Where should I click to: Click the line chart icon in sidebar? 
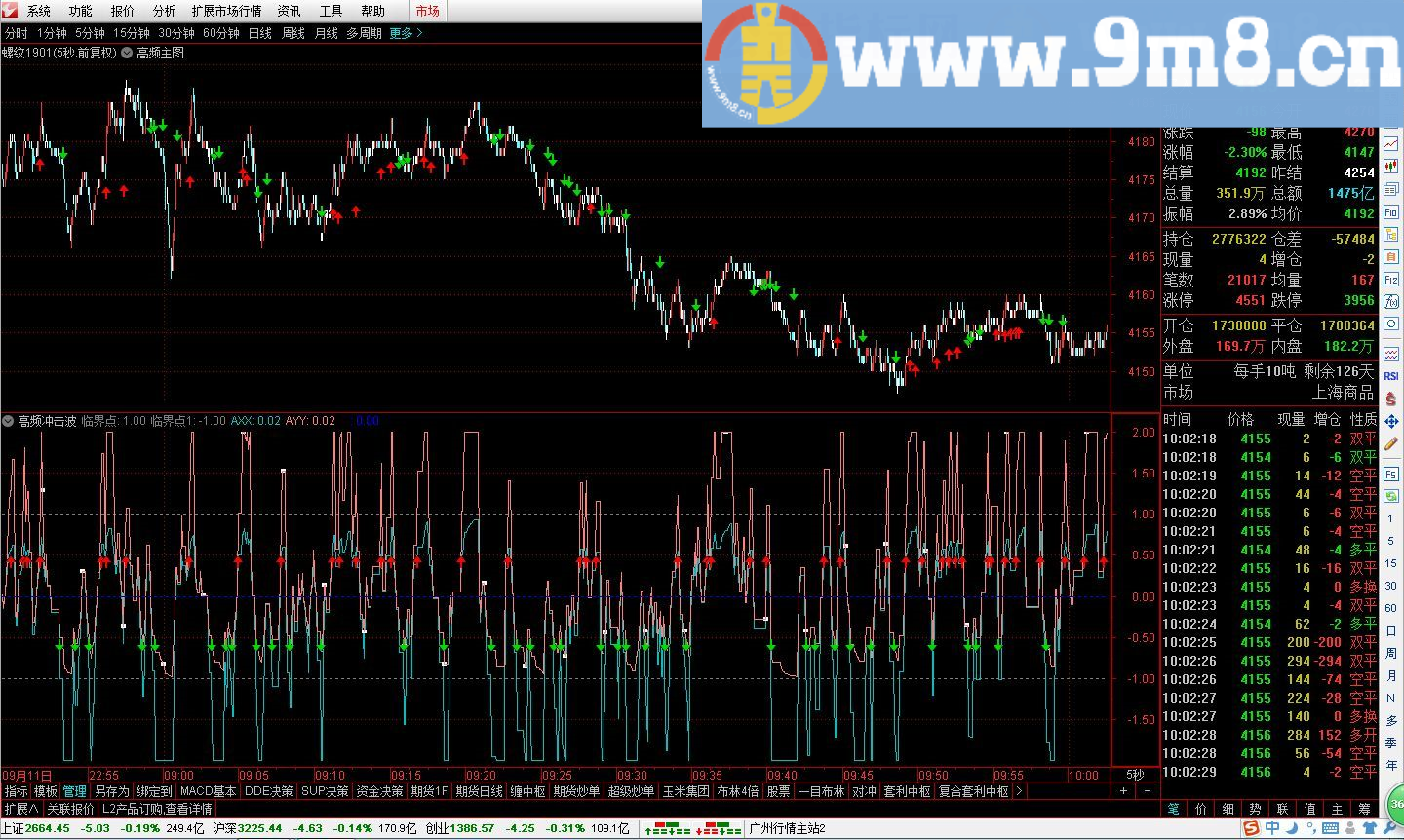[1390, 143]
